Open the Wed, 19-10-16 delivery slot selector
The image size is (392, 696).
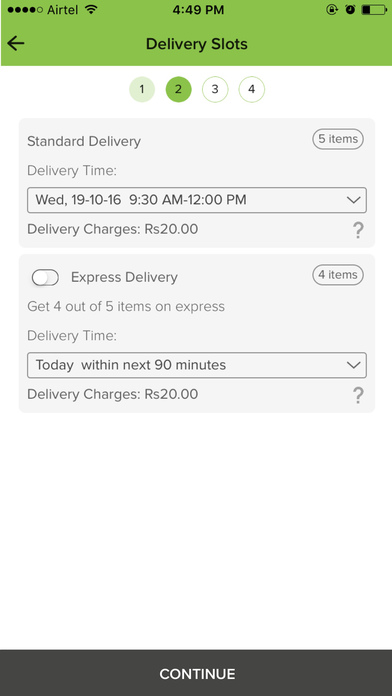[x=197, y=200]
